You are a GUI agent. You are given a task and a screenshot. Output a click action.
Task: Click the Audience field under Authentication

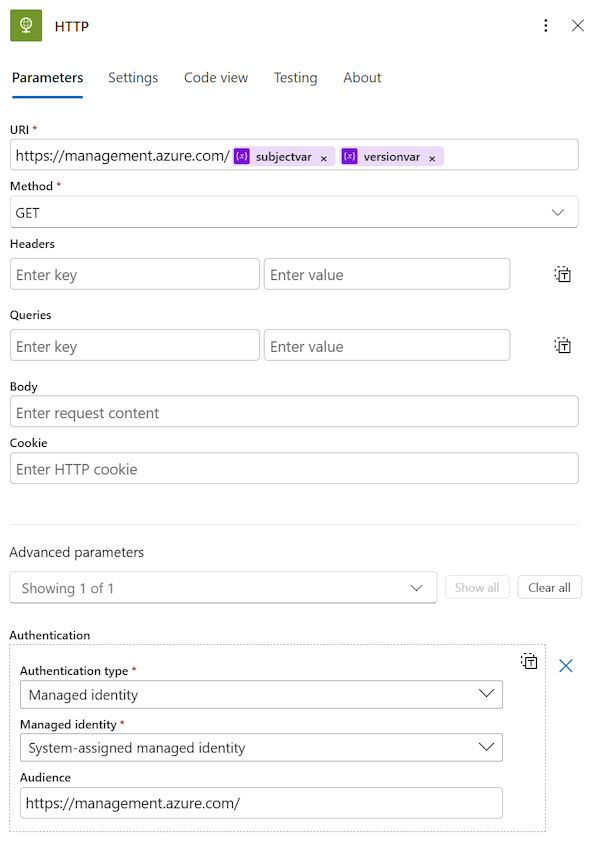pyautogui.click(x=261, y=803)
